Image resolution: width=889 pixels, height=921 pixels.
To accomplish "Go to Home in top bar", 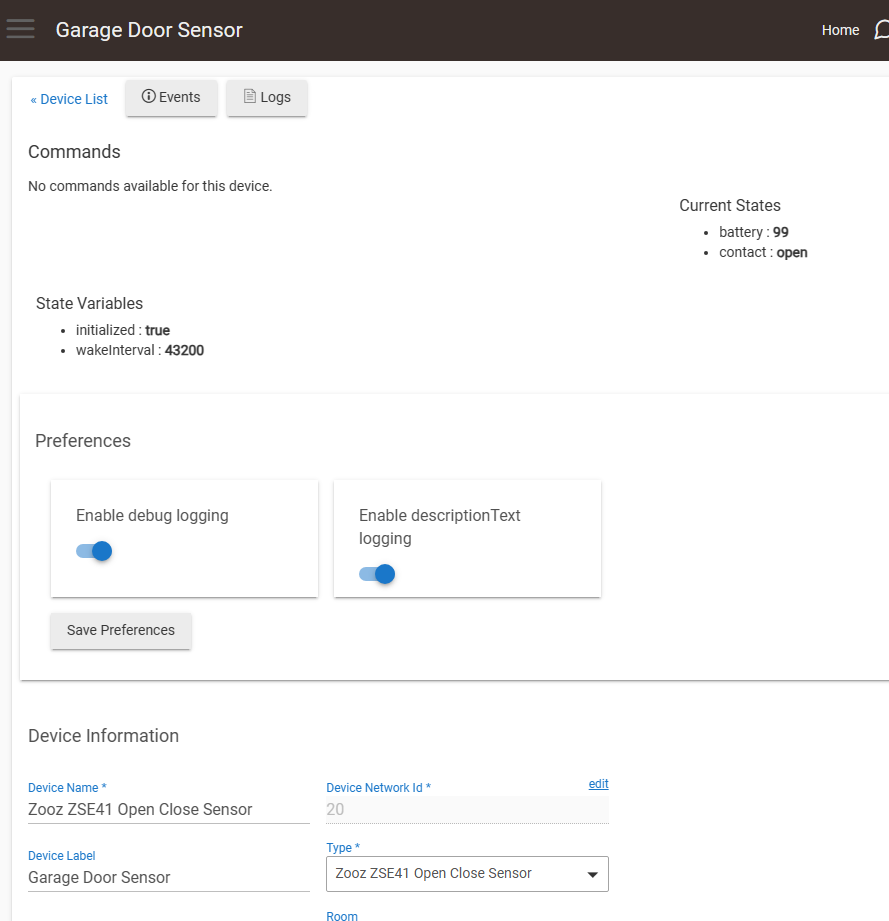I will click(x=840, y=30).
